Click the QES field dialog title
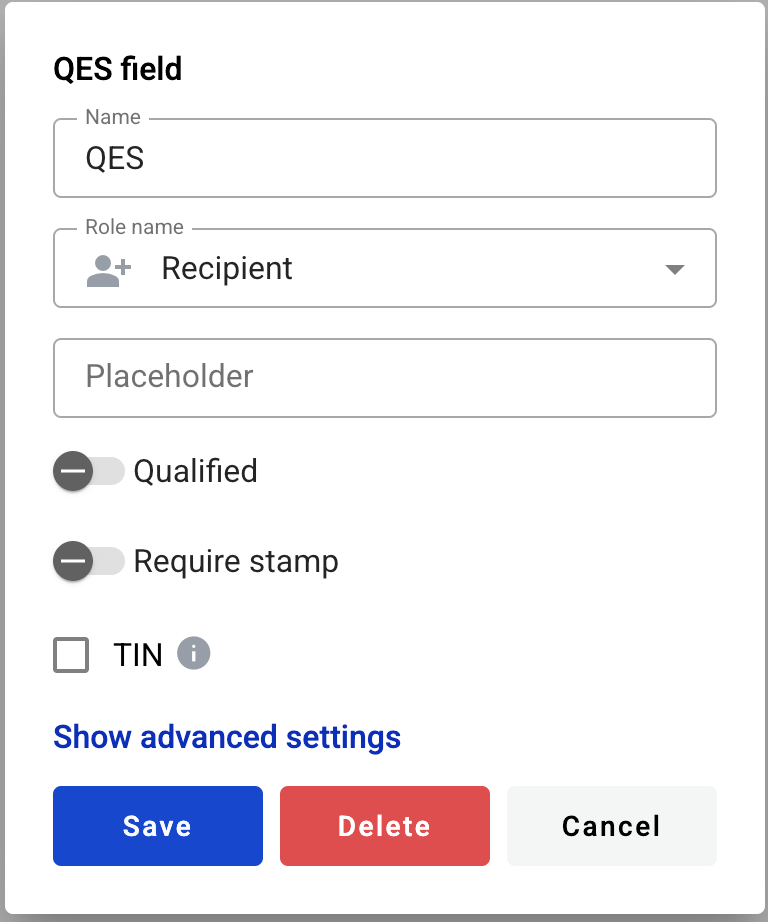 pyautogui.click(x=119, y=69)
